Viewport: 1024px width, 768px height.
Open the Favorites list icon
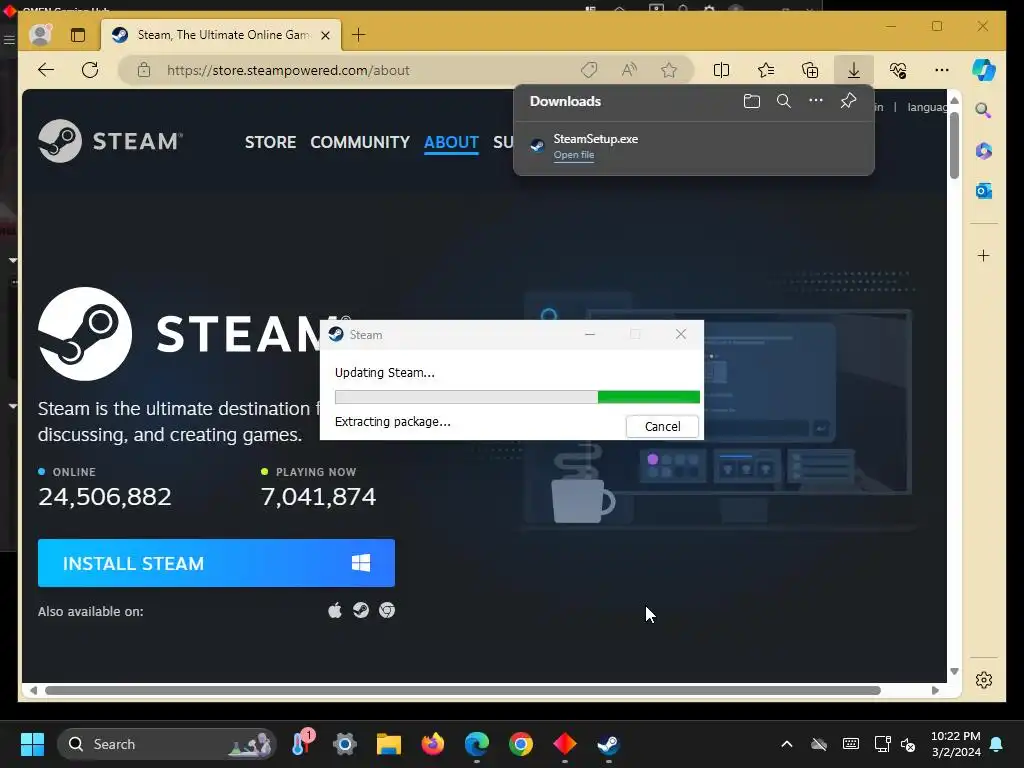[x=766, y=70]
